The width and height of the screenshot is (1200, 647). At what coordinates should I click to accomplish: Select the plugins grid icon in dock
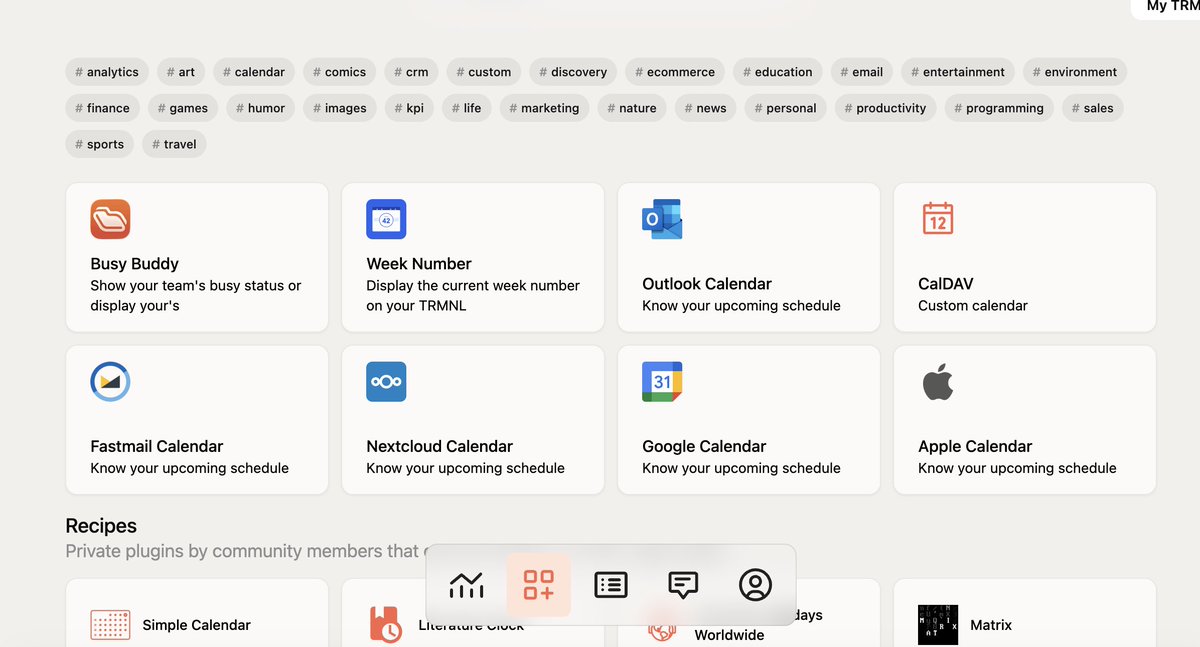(539, 585)
